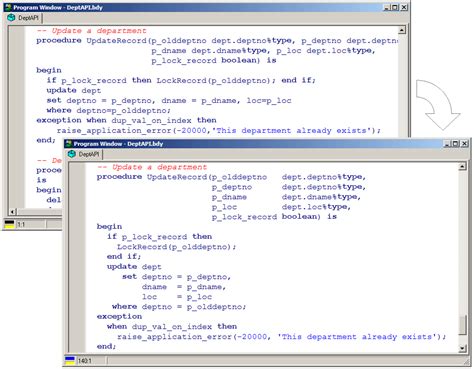
Task: Click the raise_application_error line in the back window
Action: [218, 130]
